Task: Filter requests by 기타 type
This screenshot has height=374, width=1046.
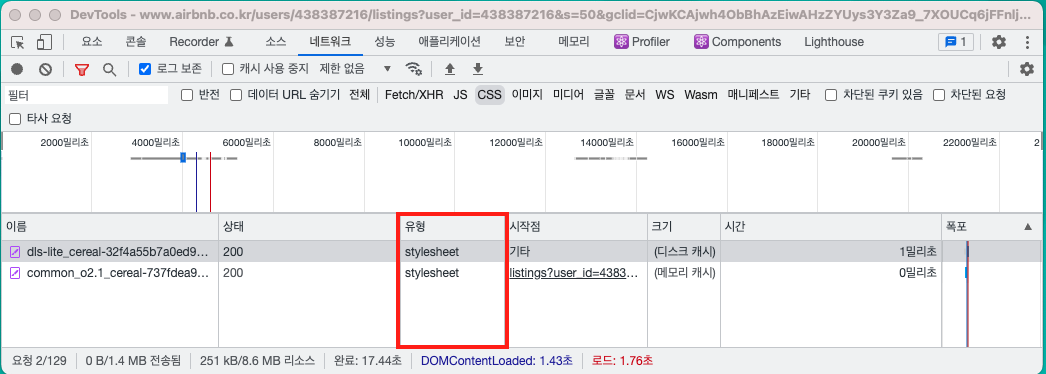Action: click(x=800, y=95)
